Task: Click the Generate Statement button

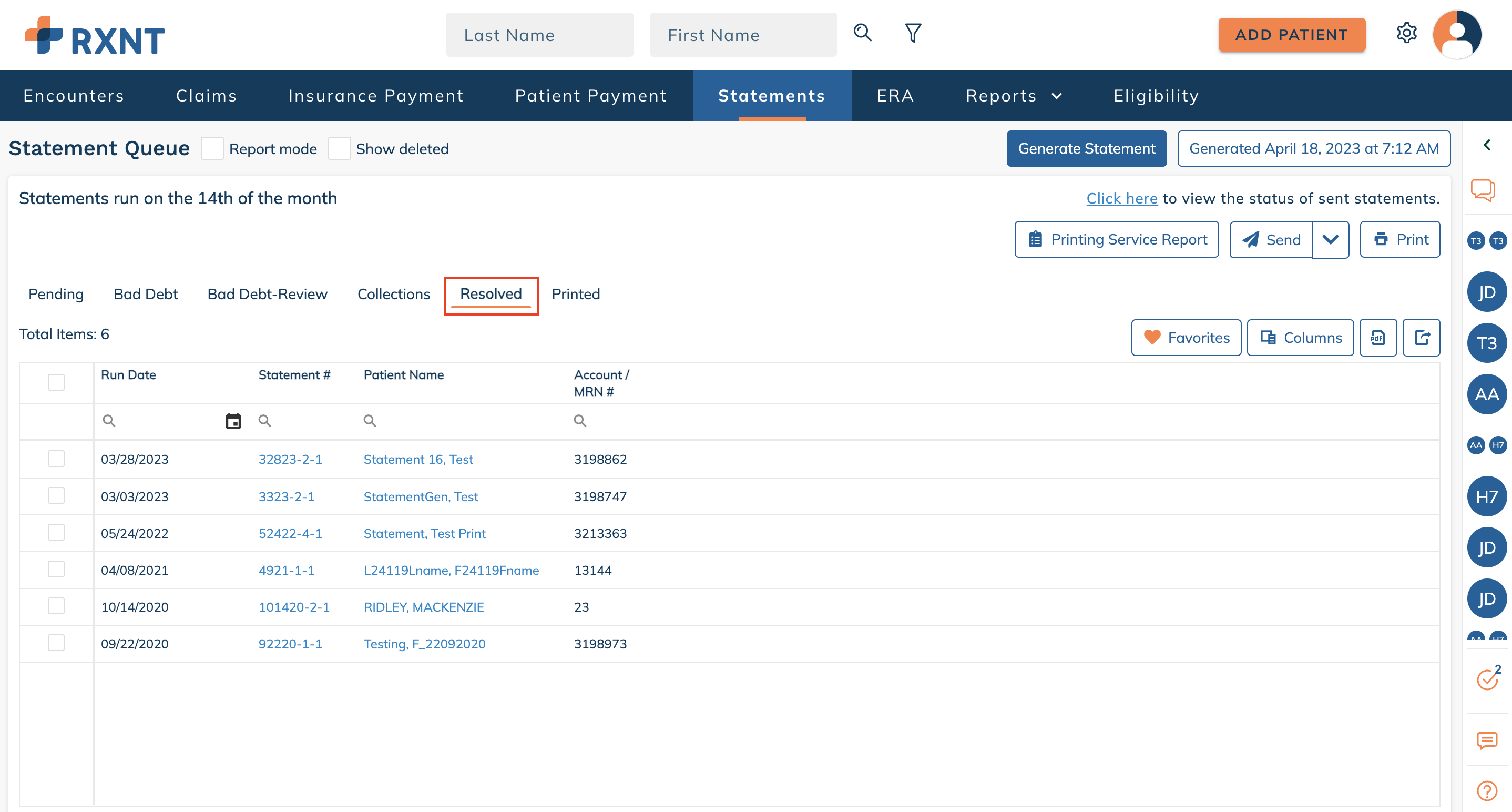Action: pyautogui.click(x=1087, y=148)
